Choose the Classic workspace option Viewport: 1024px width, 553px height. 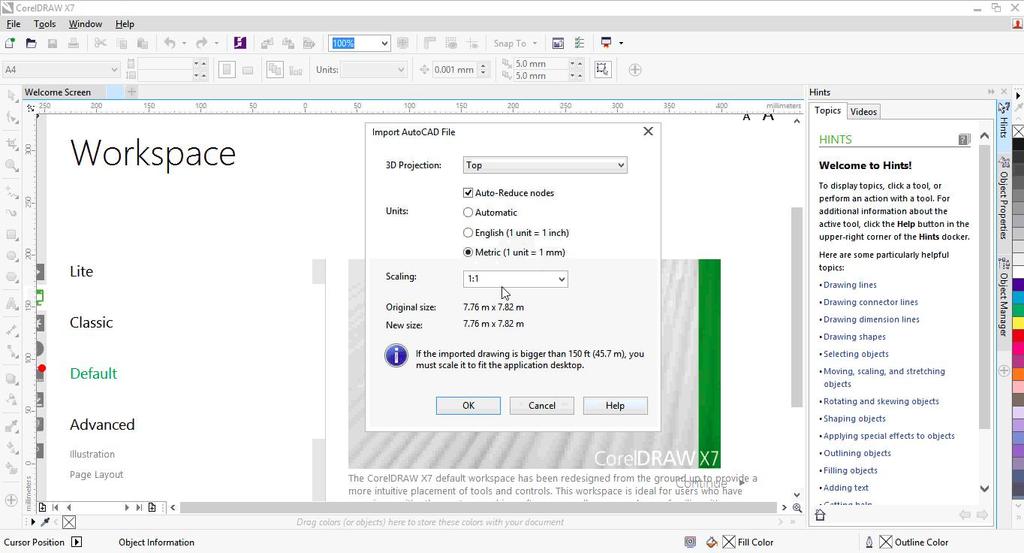click(91, 323)
